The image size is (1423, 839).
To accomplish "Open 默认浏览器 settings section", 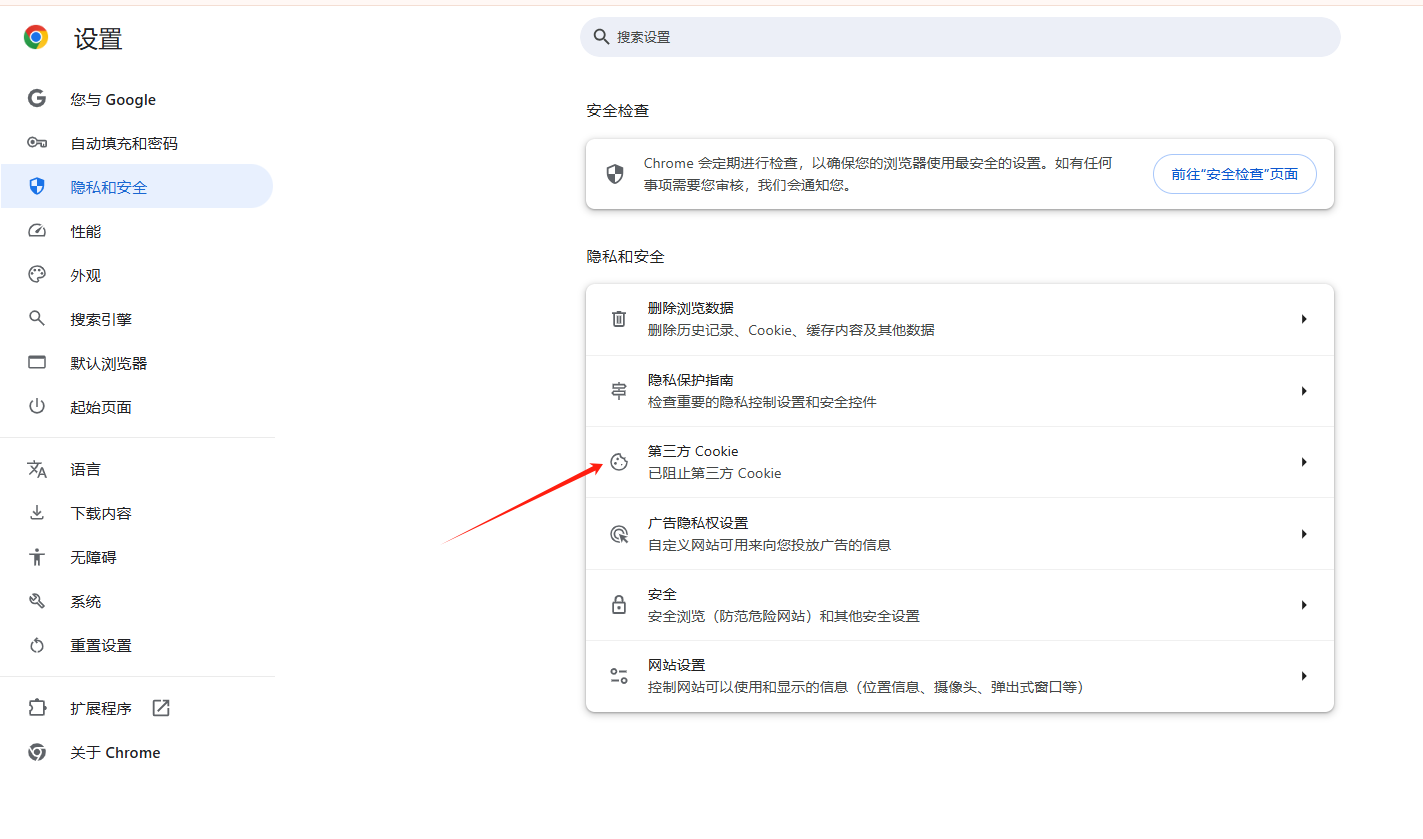I will [137, 363].
